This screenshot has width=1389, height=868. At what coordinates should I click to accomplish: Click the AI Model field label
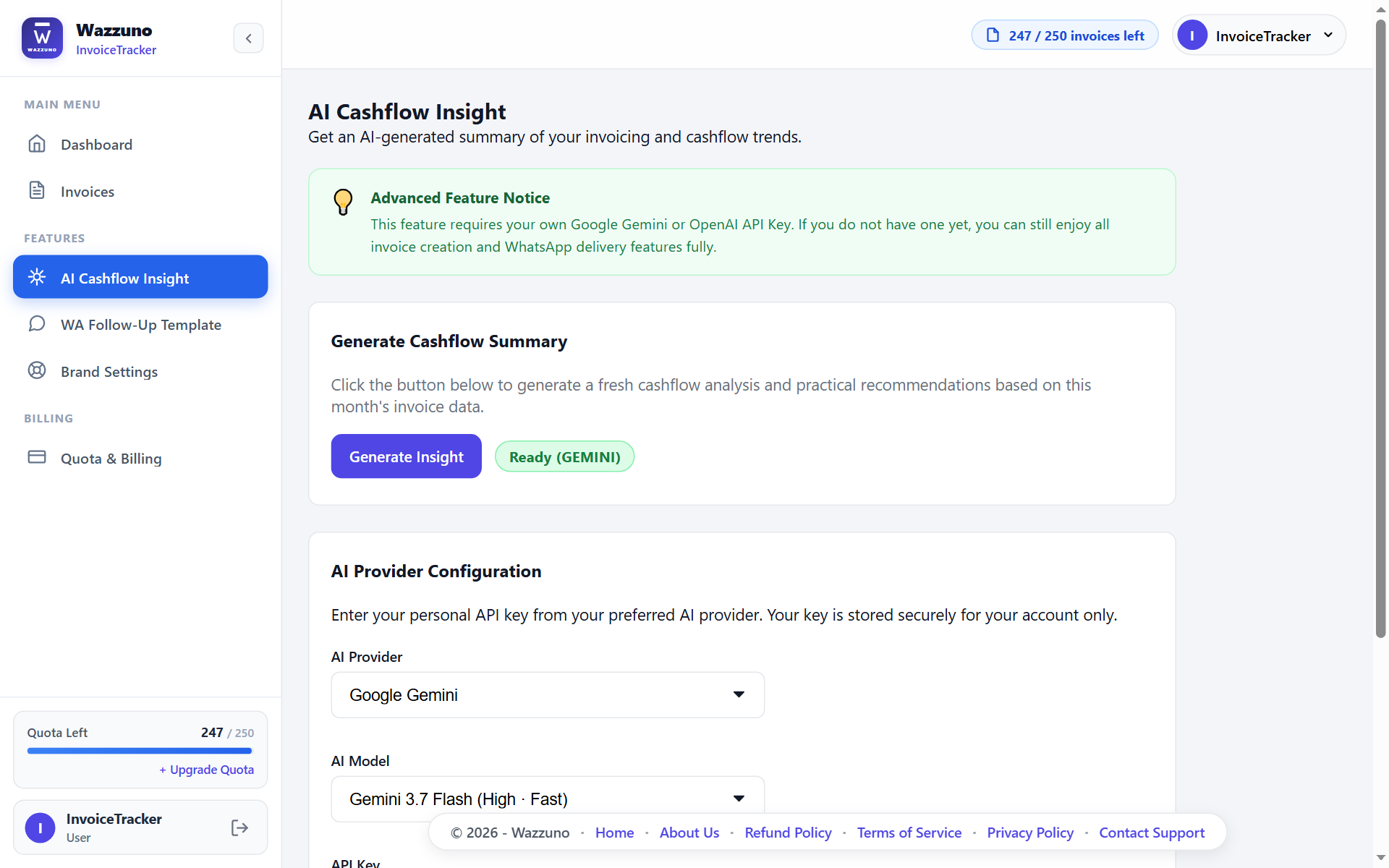click(360, 761)
